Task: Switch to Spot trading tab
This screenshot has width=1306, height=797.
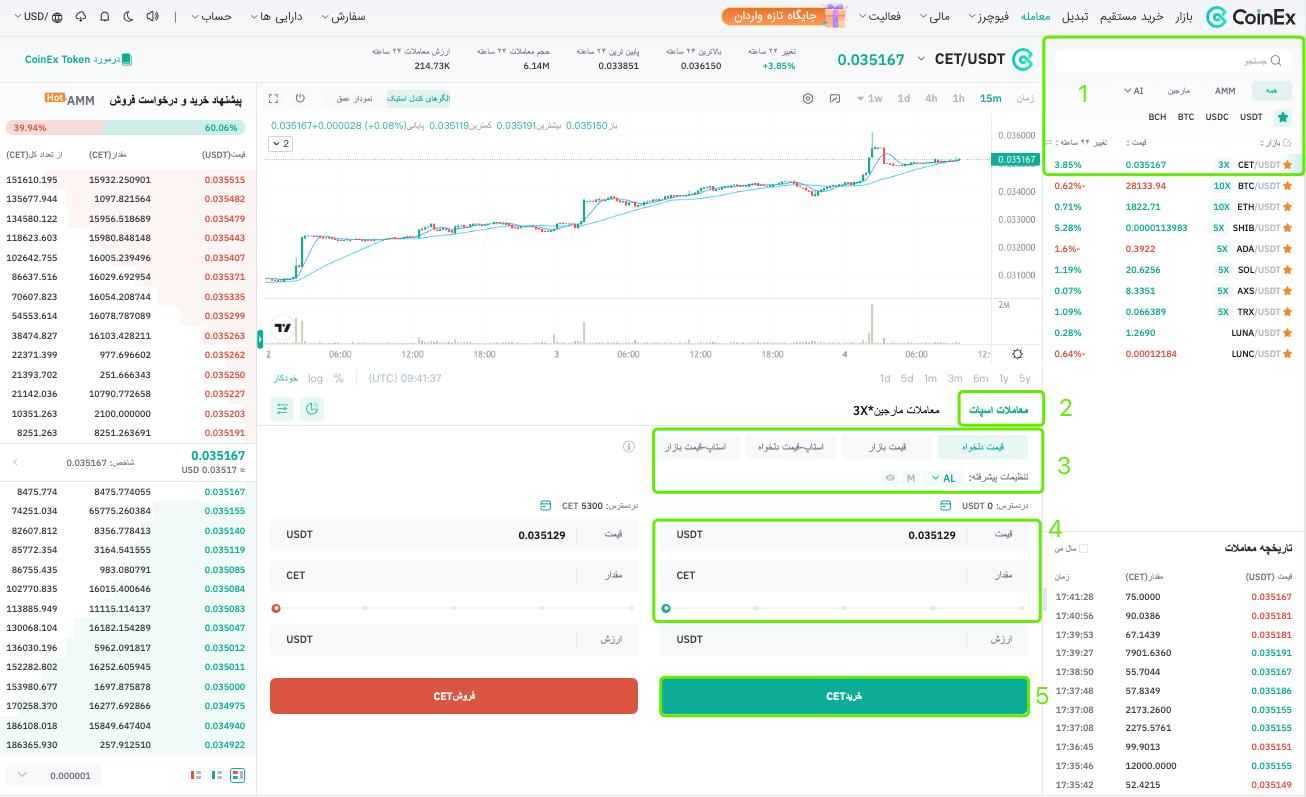Action: [x=1000, y=409]
